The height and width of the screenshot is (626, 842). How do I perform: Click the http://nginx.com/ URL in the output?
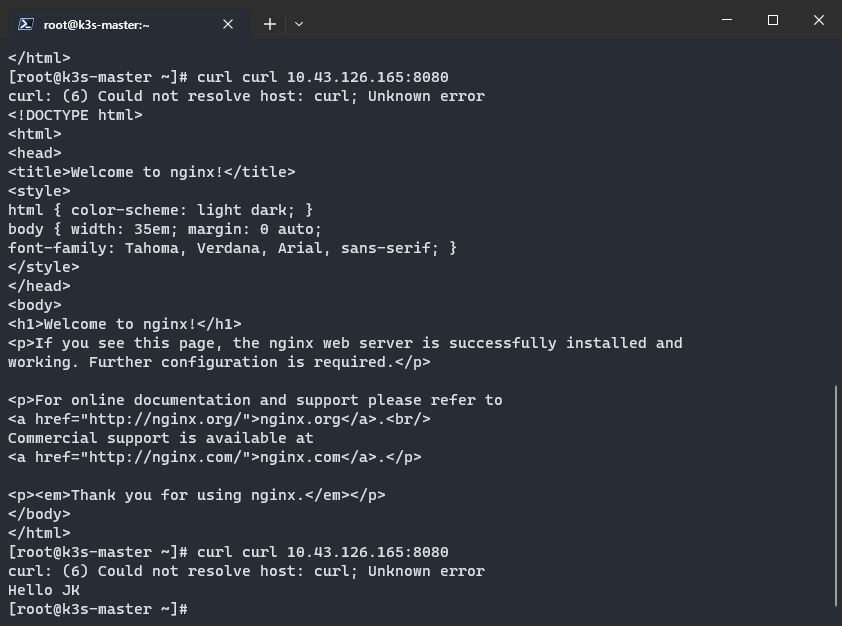tap(165, 457)
